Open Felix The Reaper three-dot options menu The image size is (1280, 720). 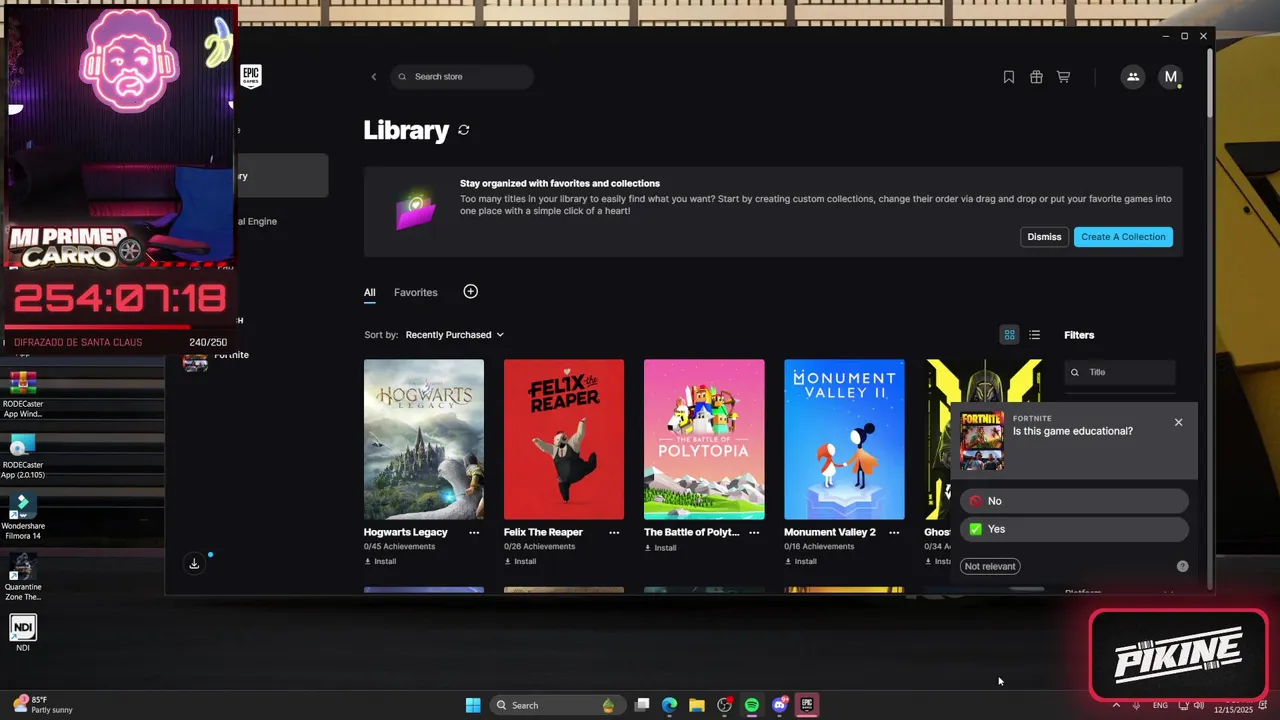pos(614,533)
